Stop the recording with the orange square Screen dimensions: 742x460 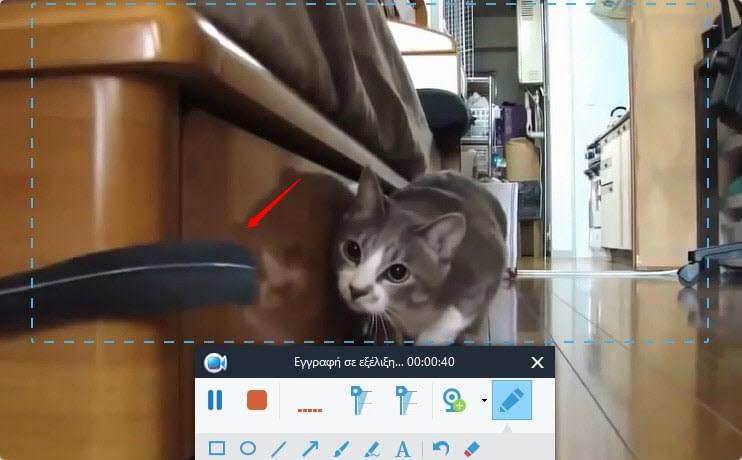pos(257,400)
